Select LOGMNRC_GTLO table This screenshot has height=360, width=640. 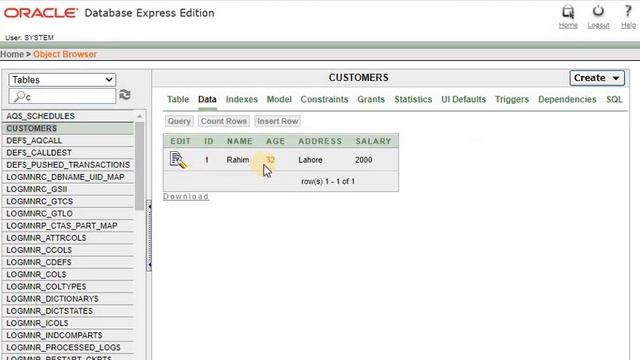(68, 213)
